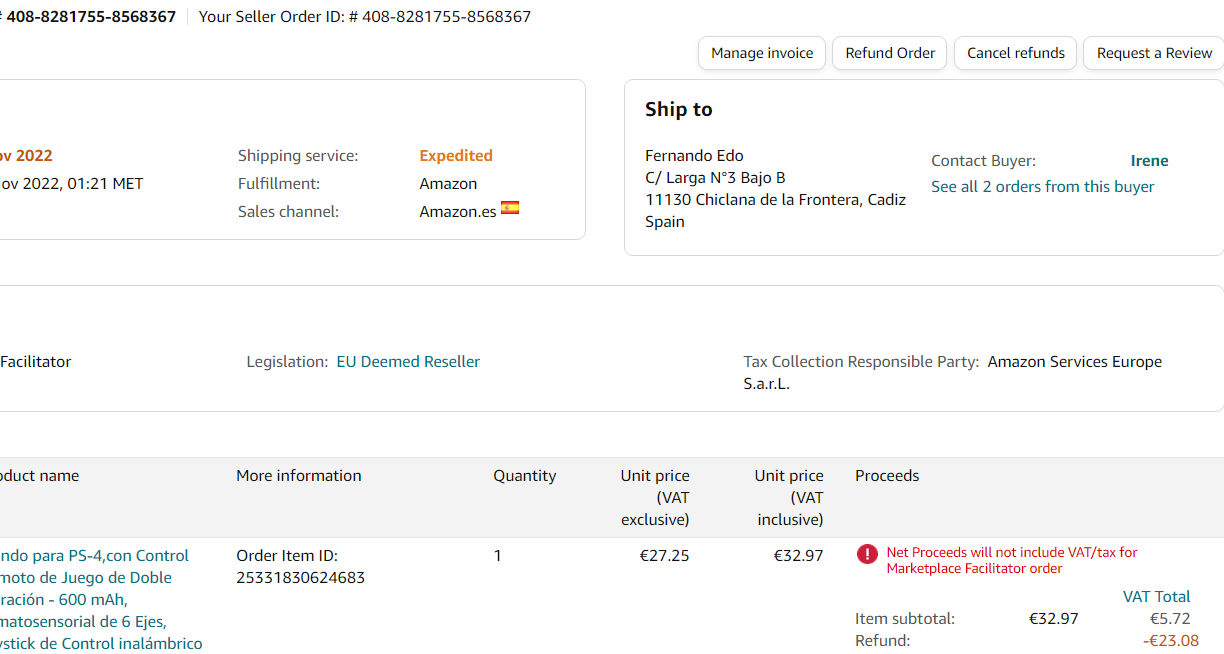This screenshot has height=654, width=1224.
Task: Open the Manage invoice button
Action: click(x=762, y=53)
